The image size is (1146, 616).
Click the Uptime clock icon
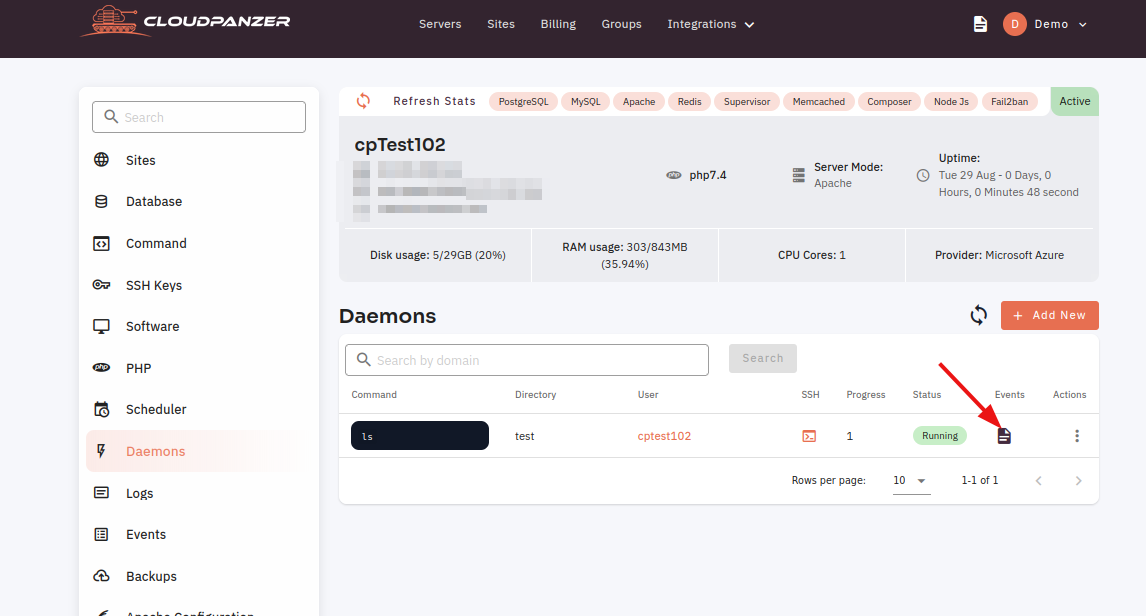tap(923, 175)
